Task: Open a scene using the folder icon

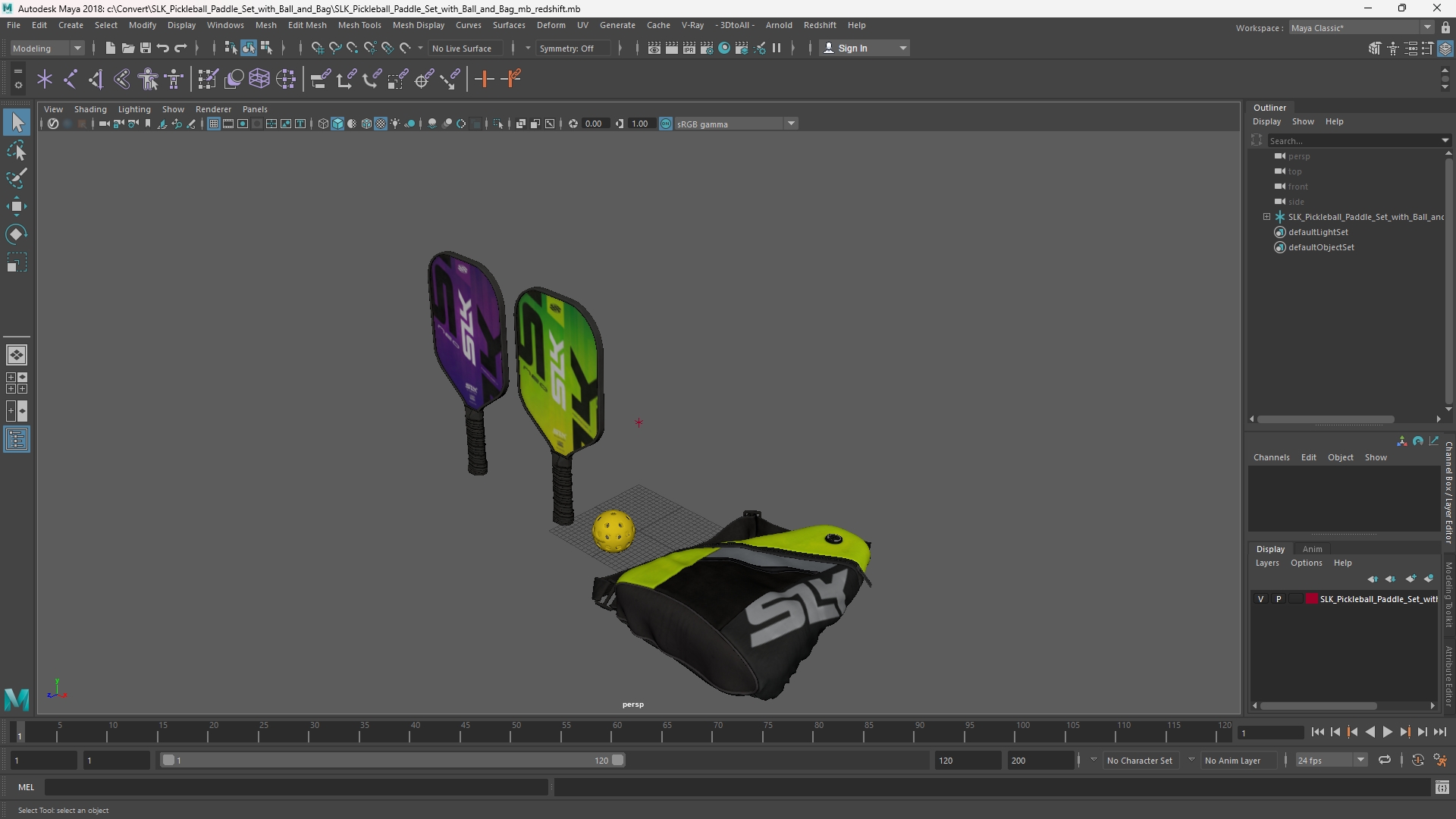Action: coord(128,48)
